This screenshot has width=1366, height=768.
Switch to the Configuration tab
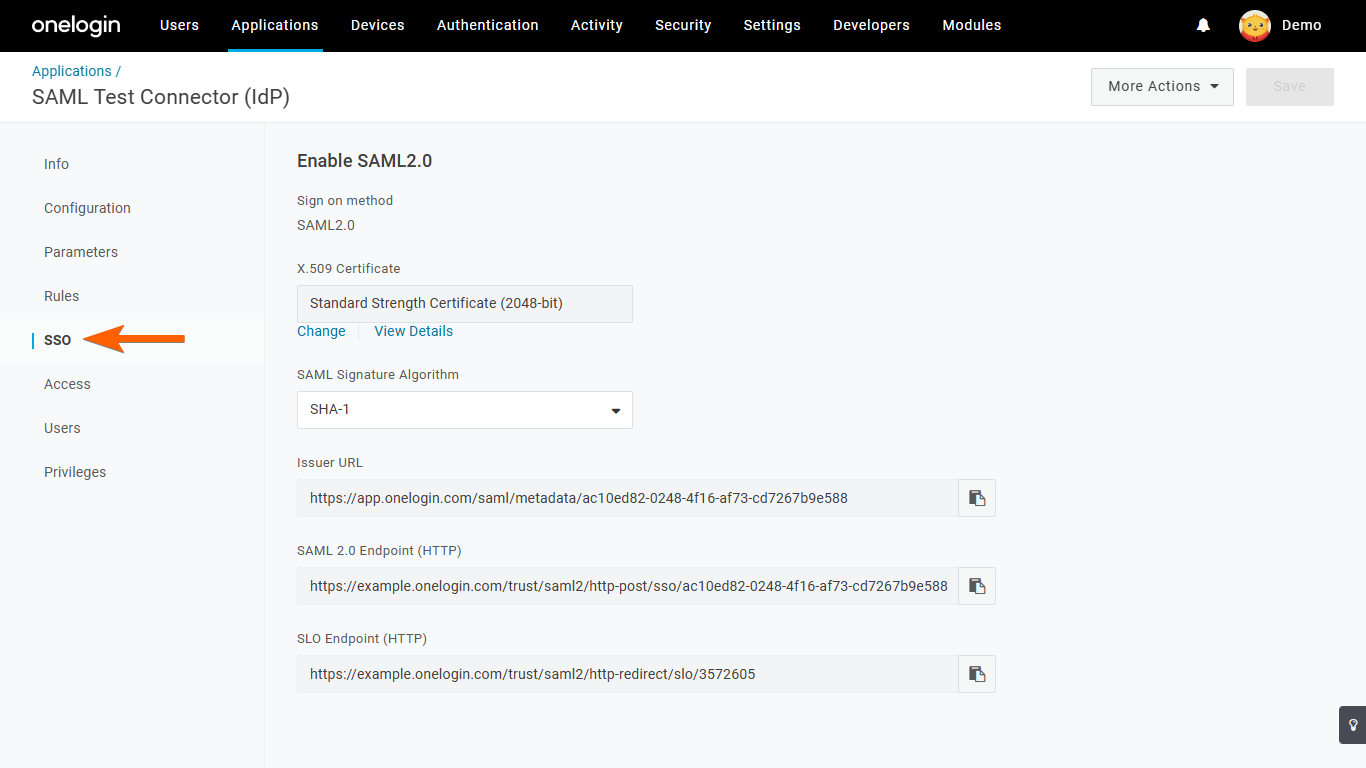[x=87, y=208]
